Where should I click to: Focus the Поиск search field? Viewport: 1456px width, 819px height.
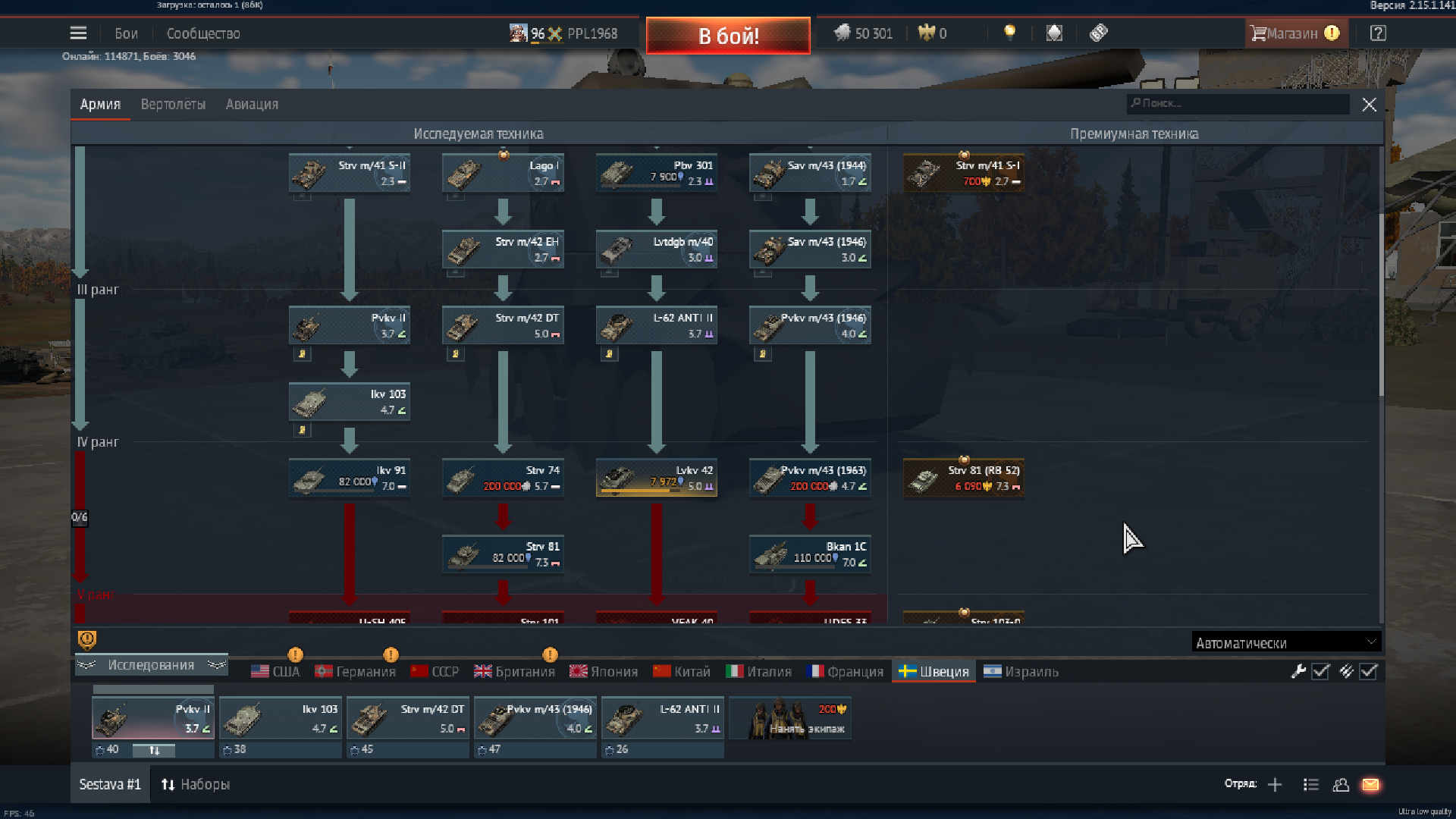(1238, 104)
